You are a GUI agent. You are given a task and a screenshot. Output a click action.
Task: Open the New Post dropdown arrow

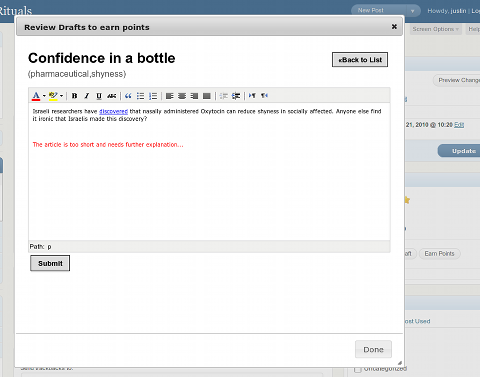[x=413, y=11]
